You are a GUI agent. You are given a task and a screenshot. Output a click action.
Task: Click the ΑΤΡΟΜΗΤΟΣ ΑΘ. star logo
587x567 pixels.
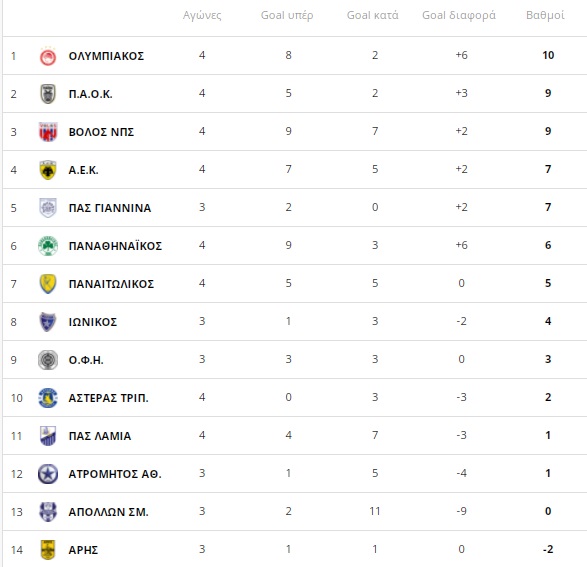tap(48, 474)
